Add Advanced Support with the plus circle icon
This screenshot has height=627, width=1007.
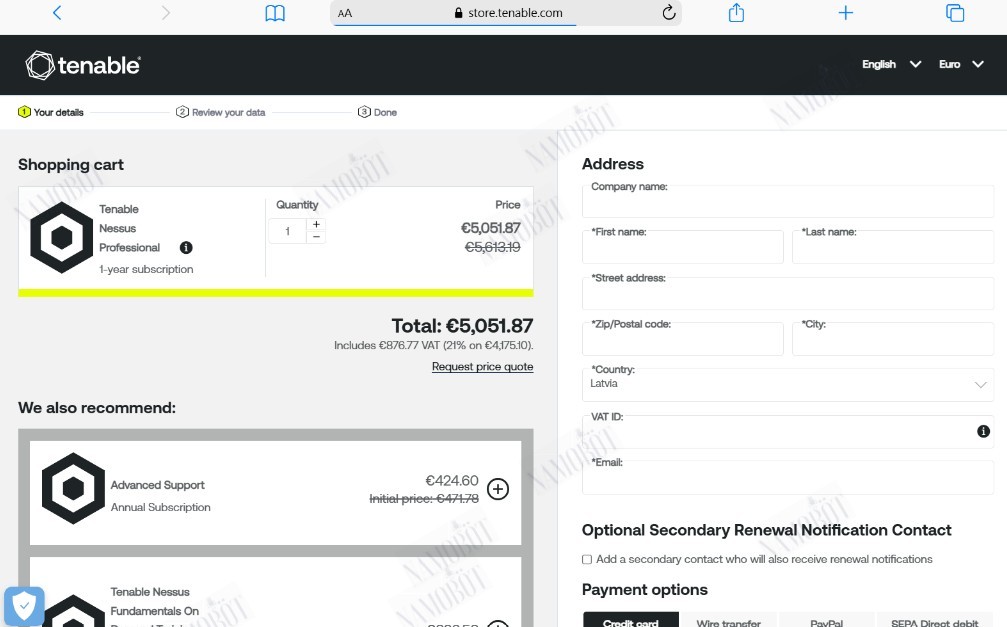498,489
